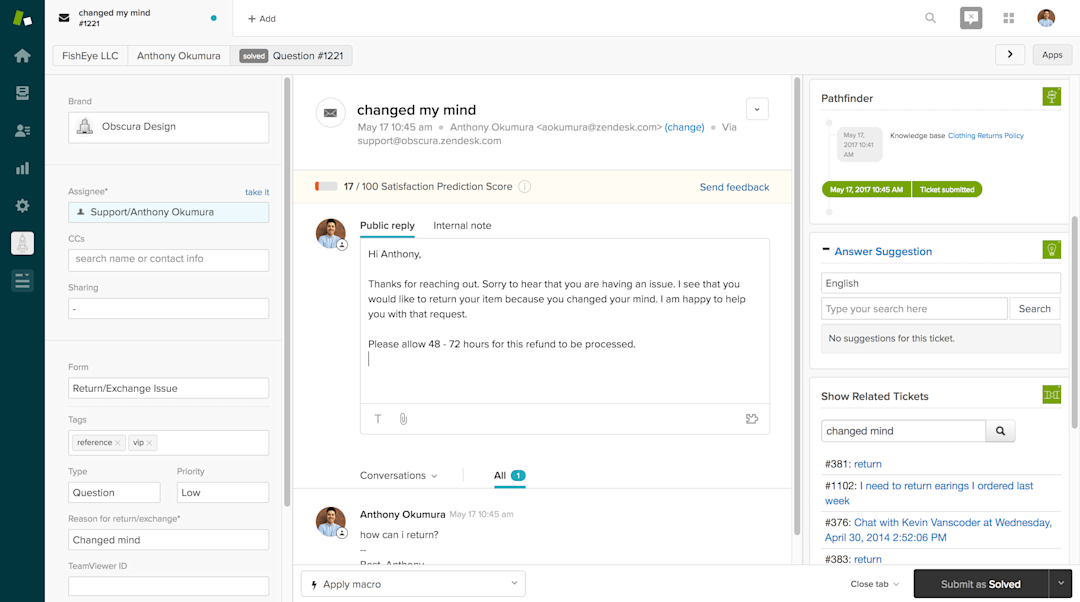Remove the reference tag
The width and height of the screenshot is (1080, 602).
click(118, 443)
